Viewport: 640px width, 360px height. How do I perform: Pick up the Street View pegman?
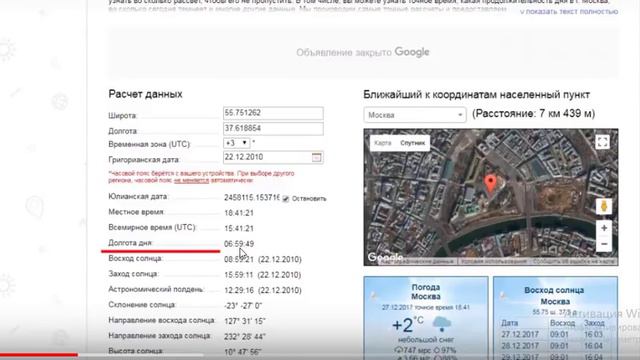click(604, 206)
